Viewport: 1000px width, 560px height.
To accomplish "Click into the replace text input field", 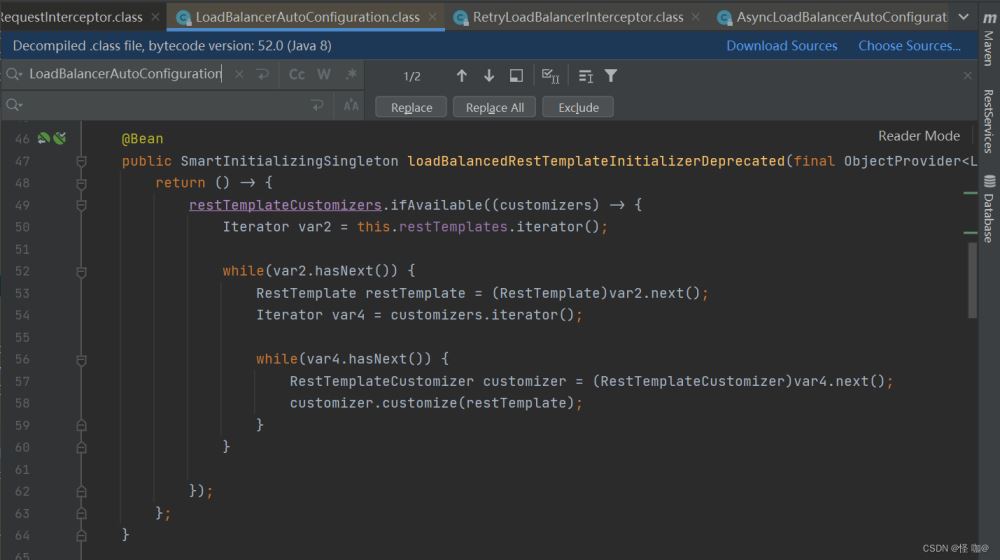I will pyautogui.click(x=160, y=106).
